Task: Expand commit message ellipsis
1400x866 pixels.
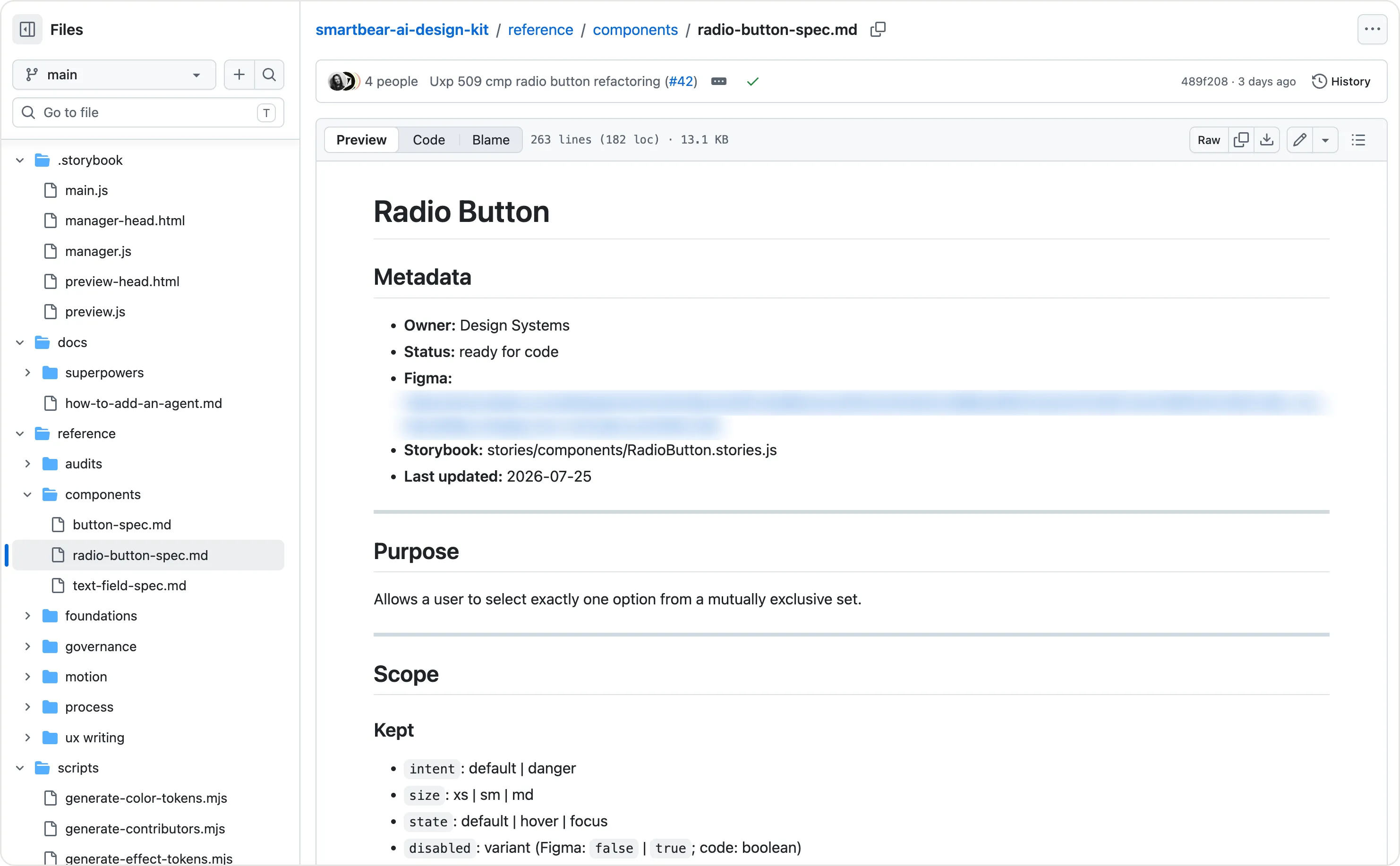Action: point(718,81)
